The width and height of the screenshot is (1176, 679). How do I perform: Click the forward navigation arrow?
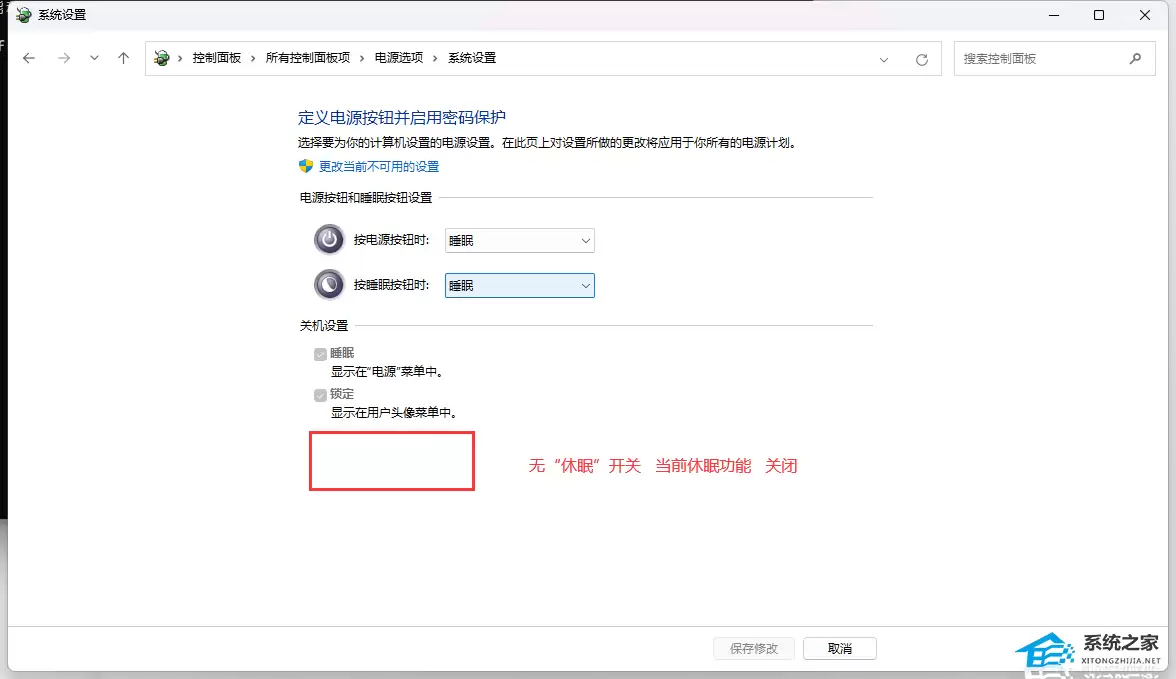pos(64,59)
